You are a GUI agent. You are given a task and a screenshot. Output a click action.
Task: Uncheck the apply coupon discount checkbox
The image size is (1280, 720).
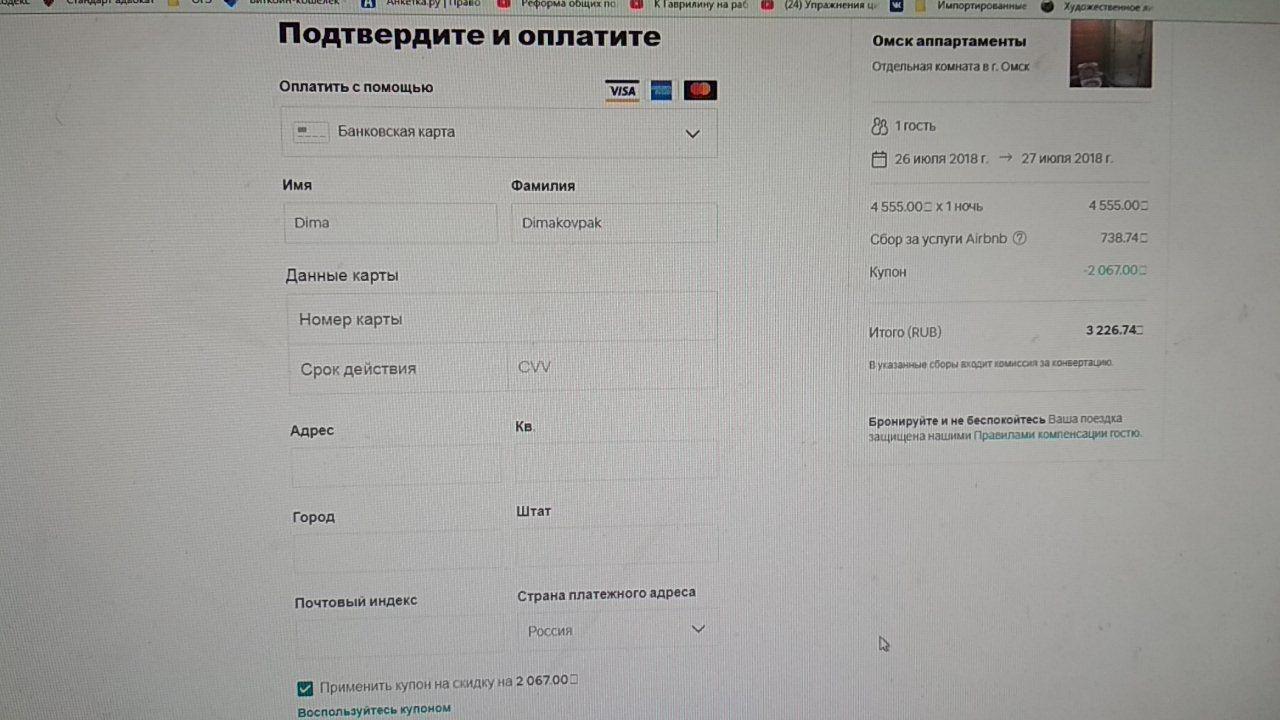[x=305, y=688]
